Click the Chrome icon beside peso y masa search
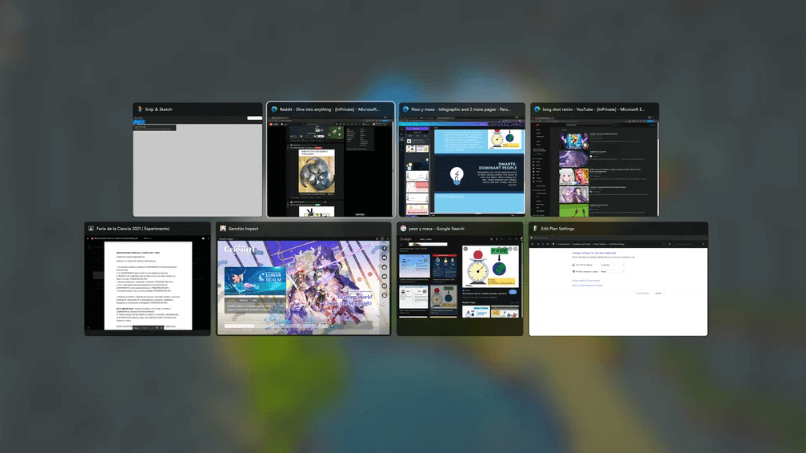806x453 pixels. tap(403, 228)
